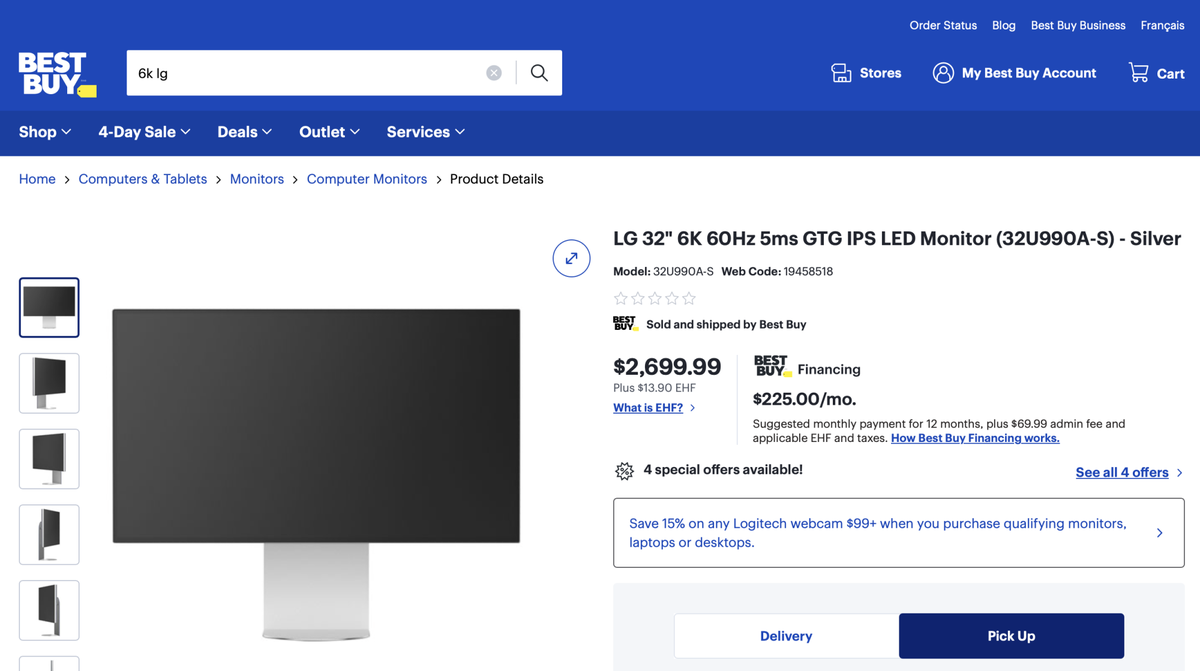
Task: Open the Deals menu
Action: pos(245,132)
